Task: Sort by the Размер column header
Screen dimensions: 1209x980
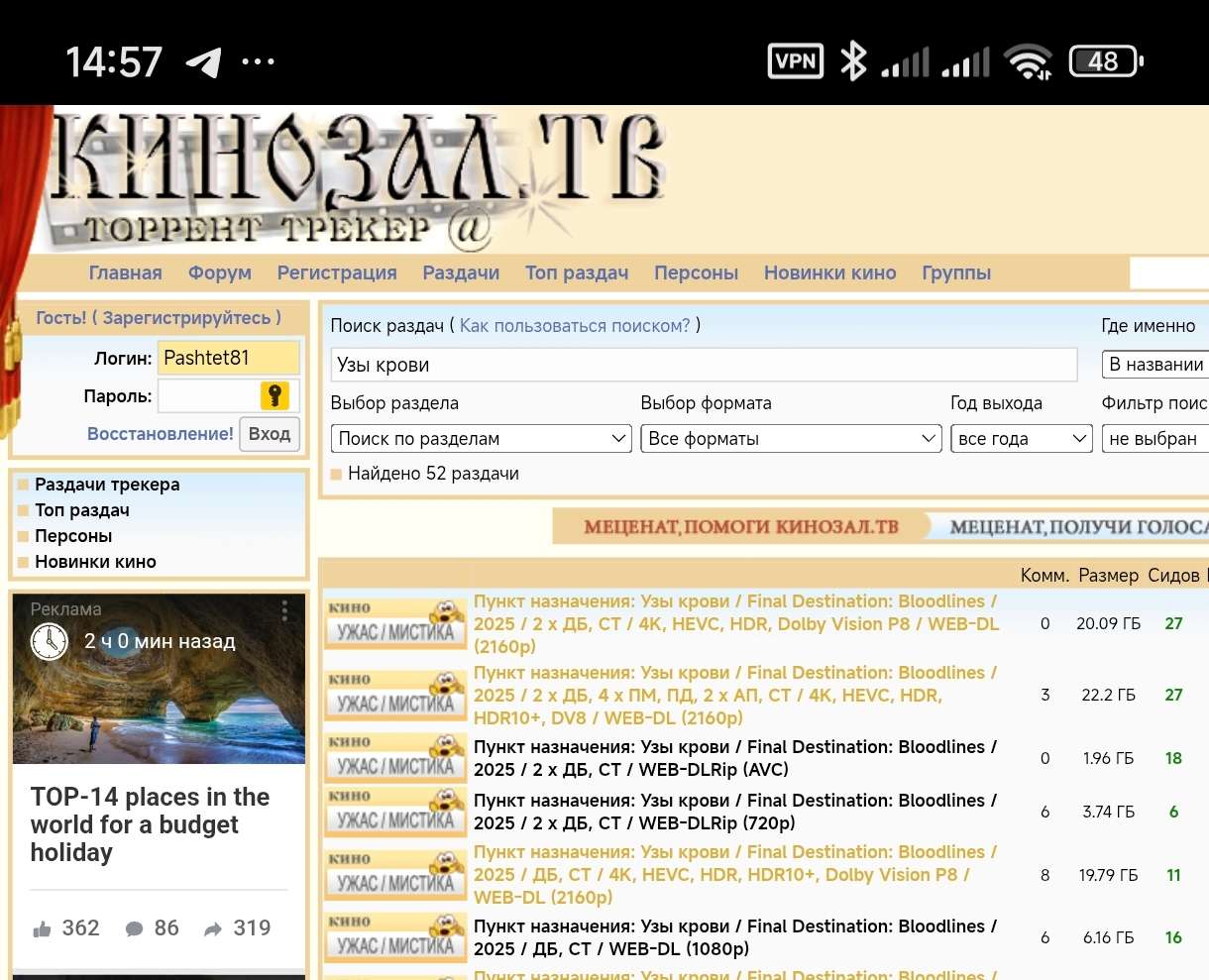Action: tap(1109, 576)
